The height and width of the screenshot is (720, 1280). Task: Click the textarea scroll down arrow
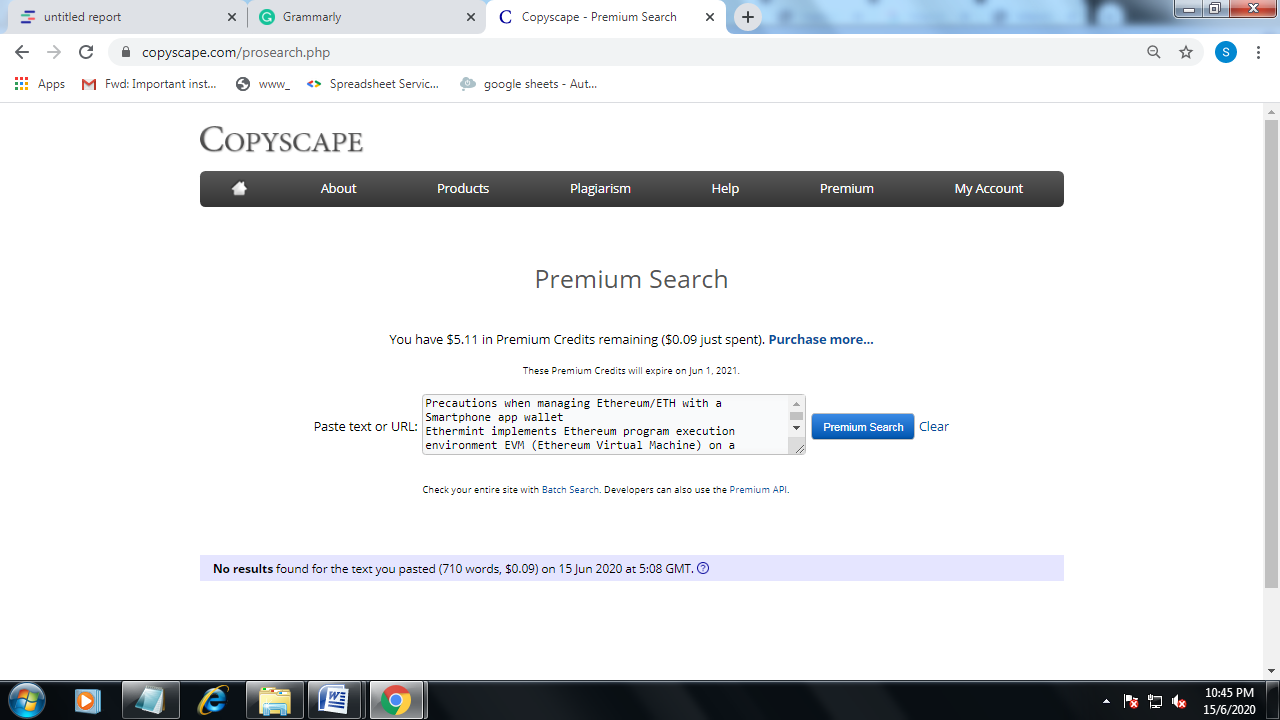(x=797, y=428)
